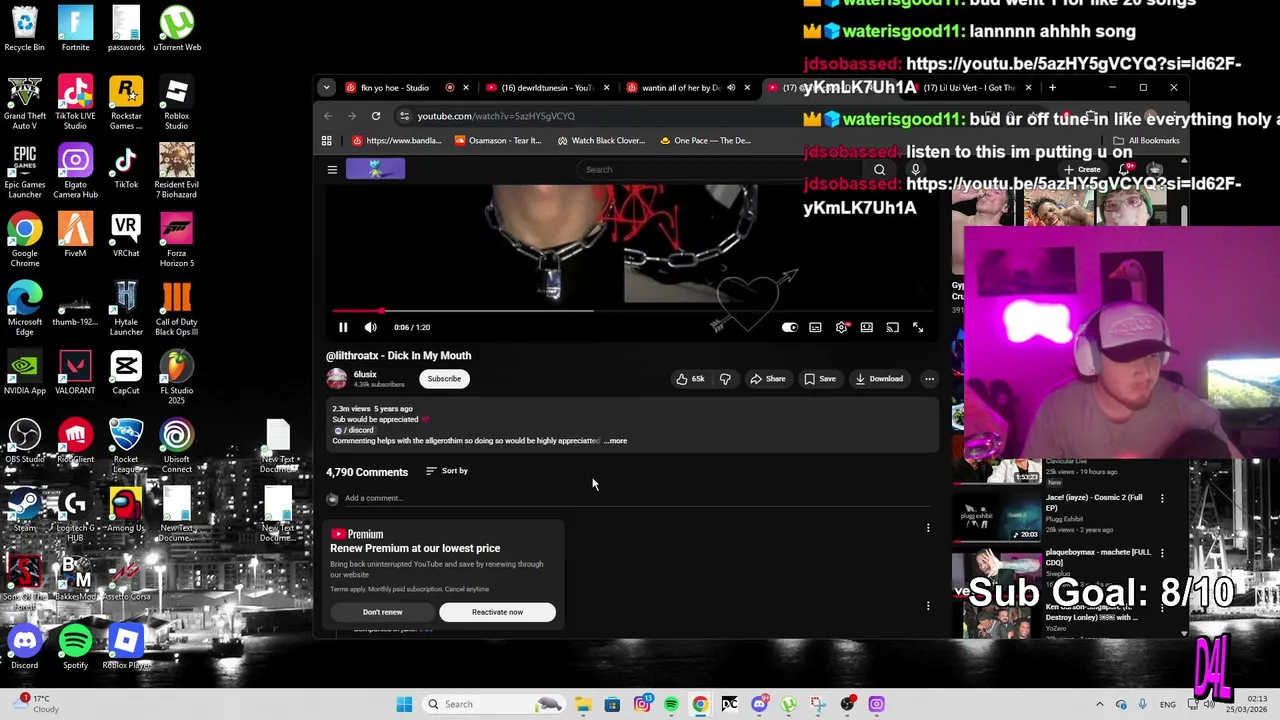Open the Sort by comments dropdown

pyautogui.click(x=447, y=471)
